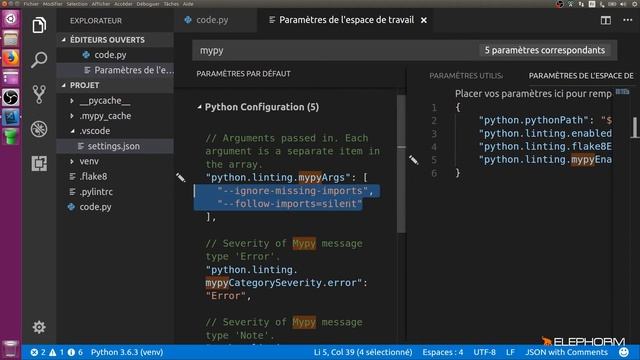Select the Paramètres de l'espace de travail tab

tap(346, 20)
